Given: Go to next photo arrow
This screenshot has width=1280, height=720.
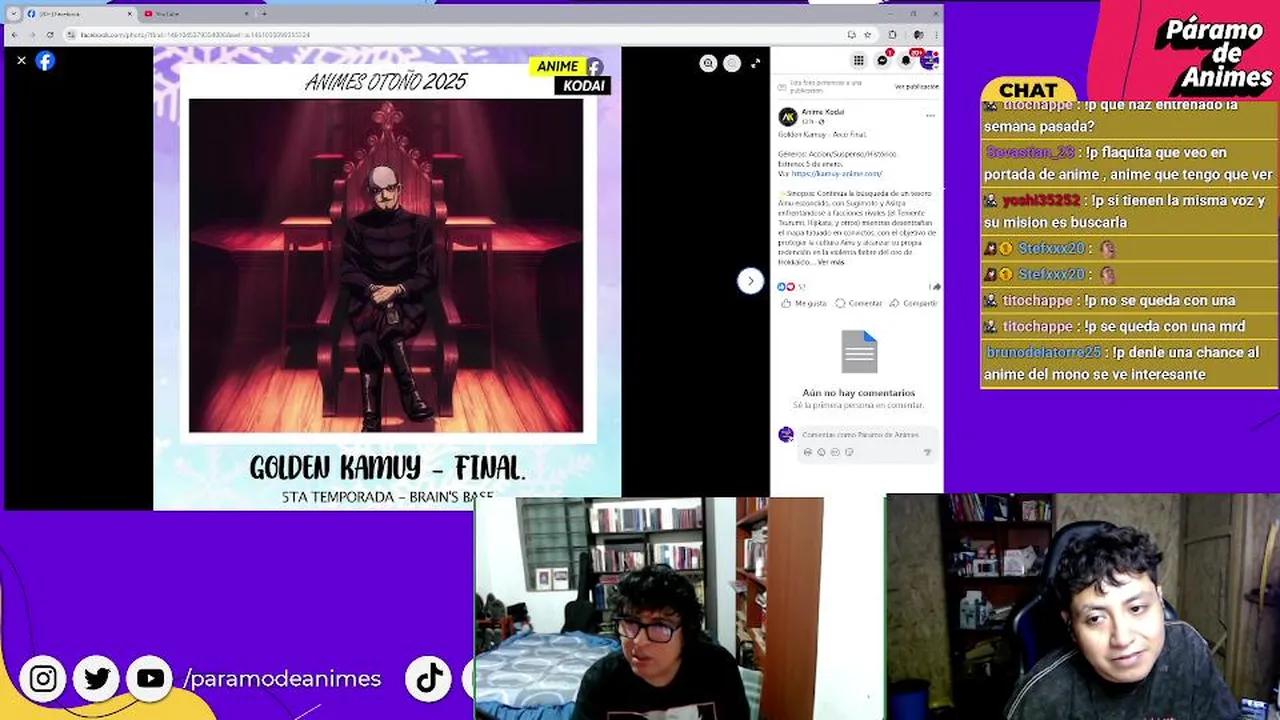Looking at the screenshot, I should point(750,281).
